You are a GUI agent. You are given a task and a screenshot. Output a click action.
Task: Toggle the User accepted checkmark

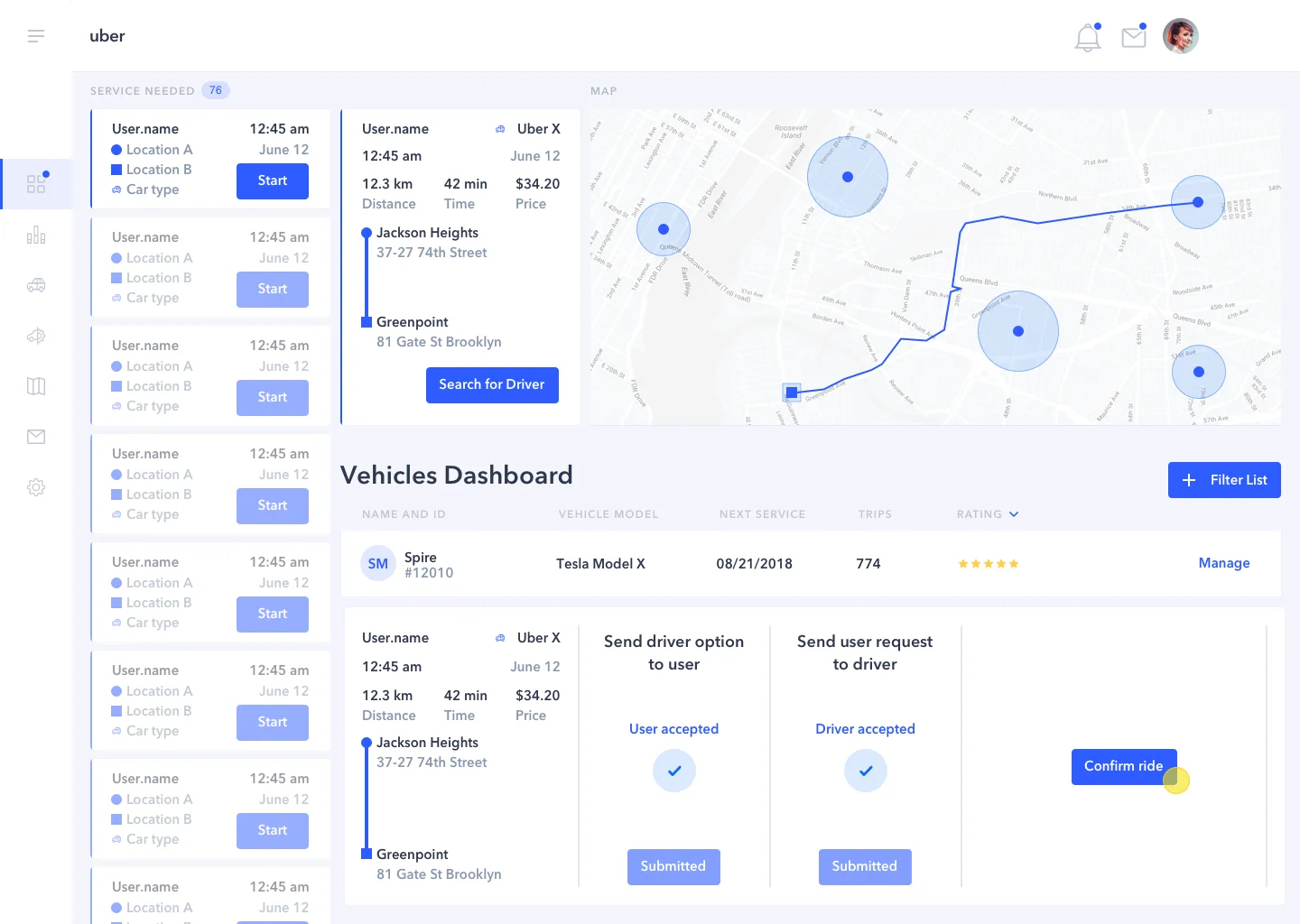pos(674,771)
